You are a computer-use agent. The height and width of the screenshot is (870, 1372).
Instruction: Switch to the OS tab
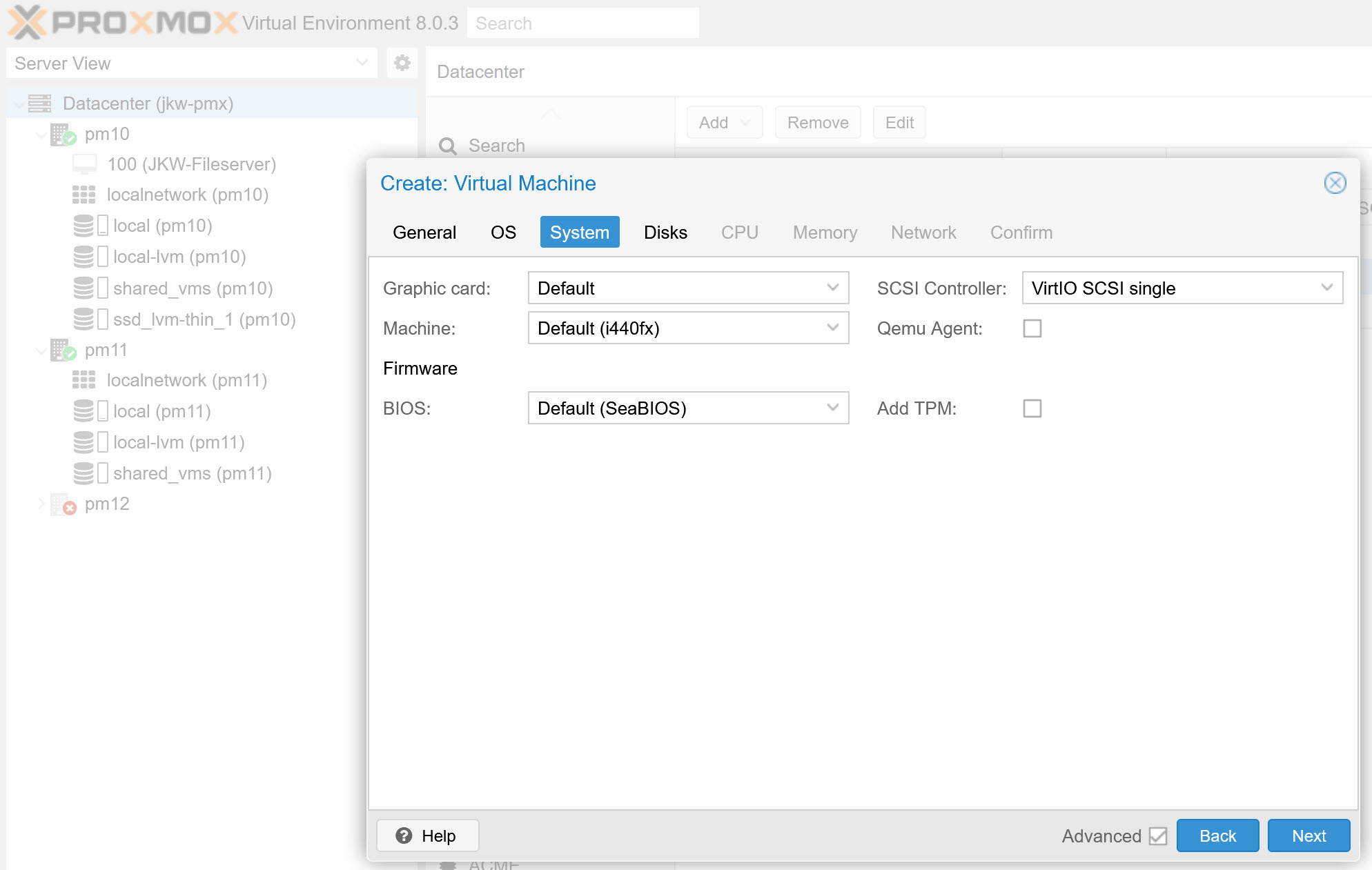pos(502,233)
